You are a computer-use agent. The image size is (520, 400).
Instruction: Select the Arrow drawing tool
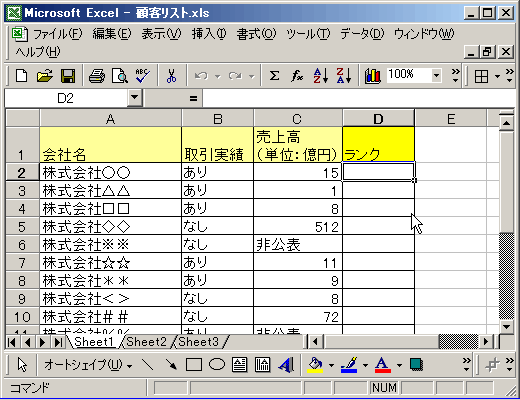171,365
